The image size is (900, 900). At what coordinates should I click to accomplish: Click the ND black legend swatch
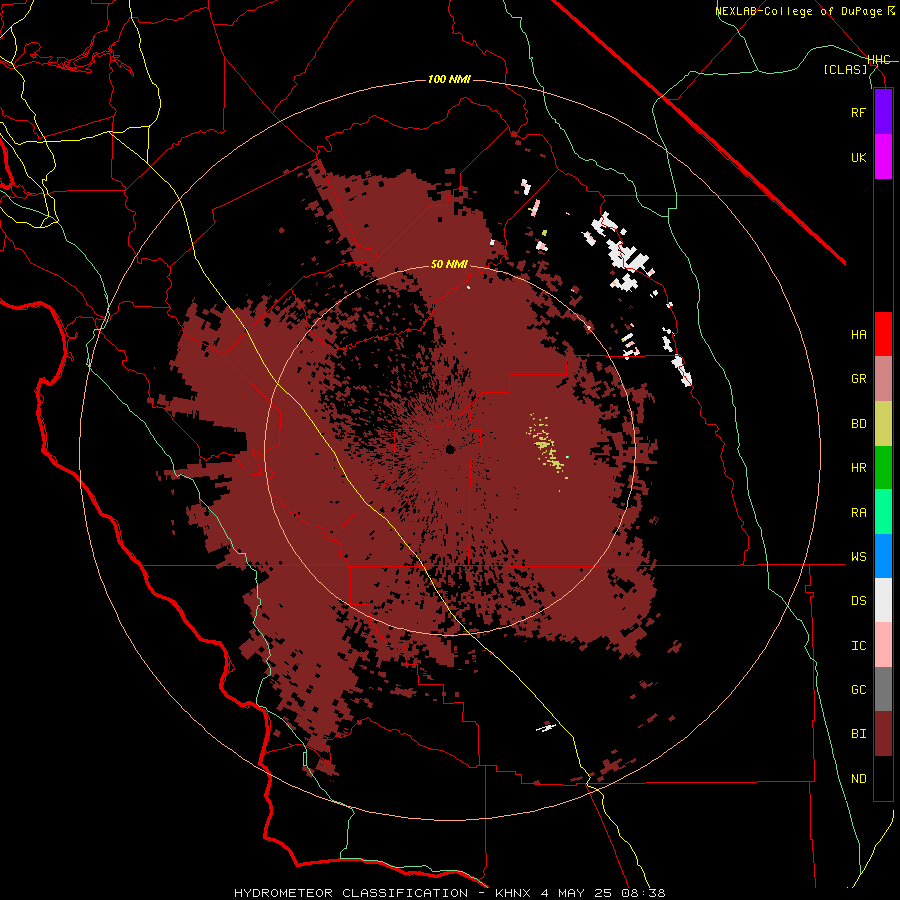coord(883,778)
